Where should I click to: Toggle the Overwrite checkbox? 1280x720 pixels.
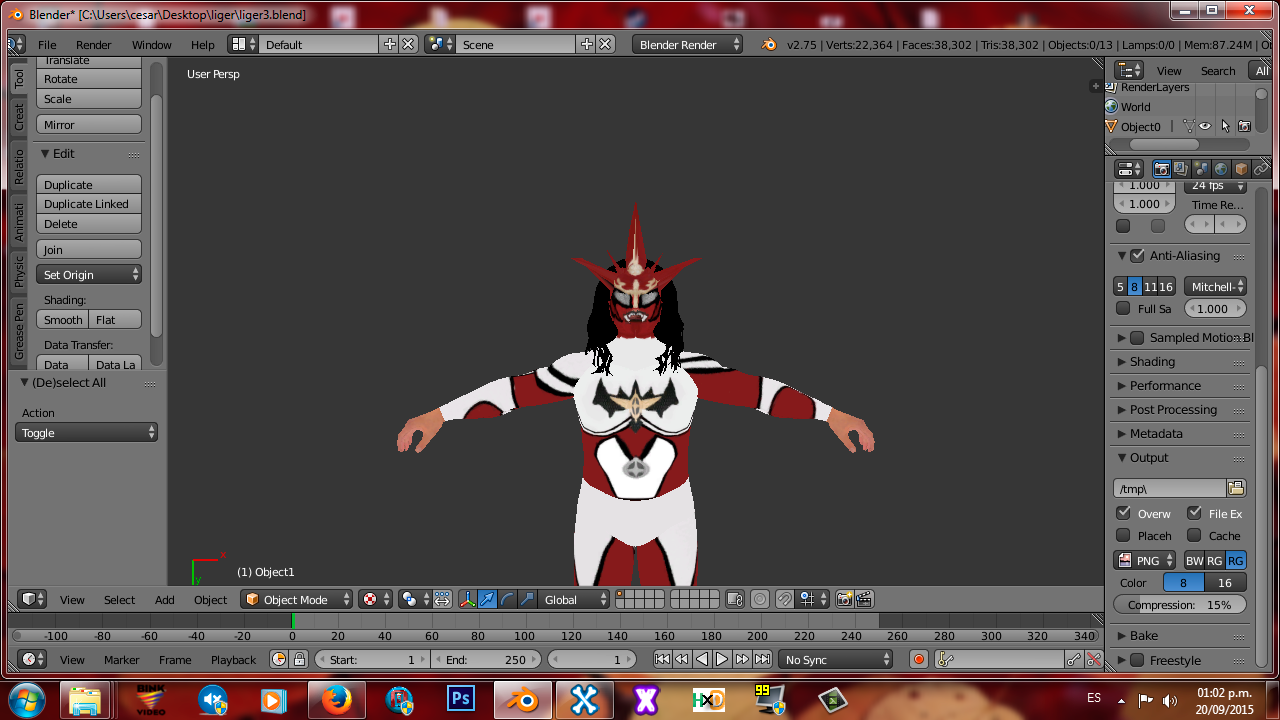1124,513
